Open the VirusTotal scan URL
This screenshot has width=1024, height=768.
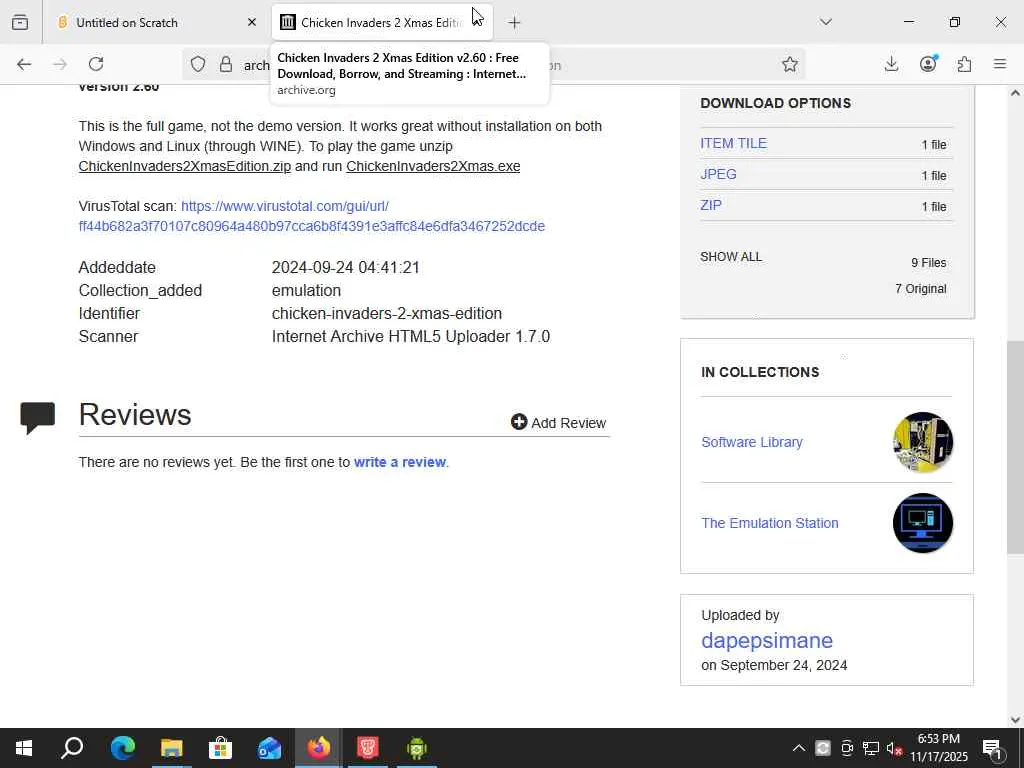coord(312,216)
